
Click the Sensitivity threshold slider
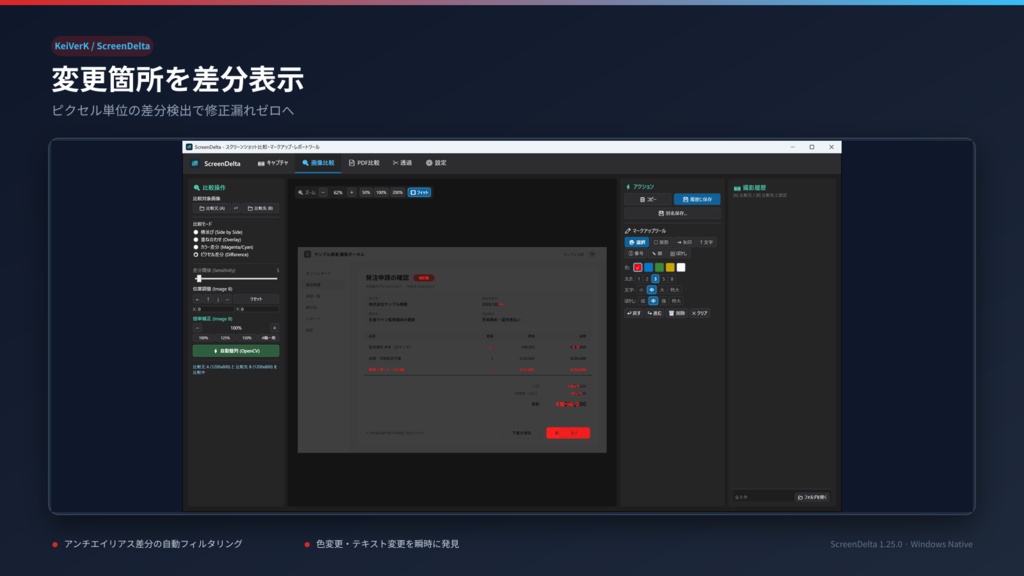(236, 279)
